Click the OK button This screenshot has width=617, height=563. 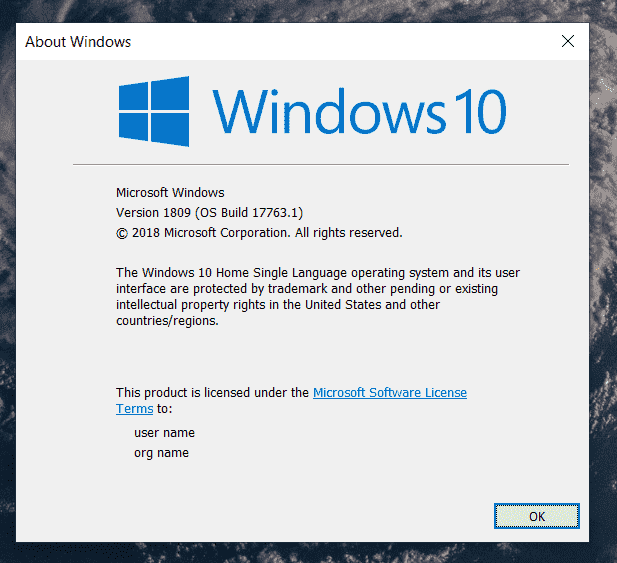pos(537,516)
